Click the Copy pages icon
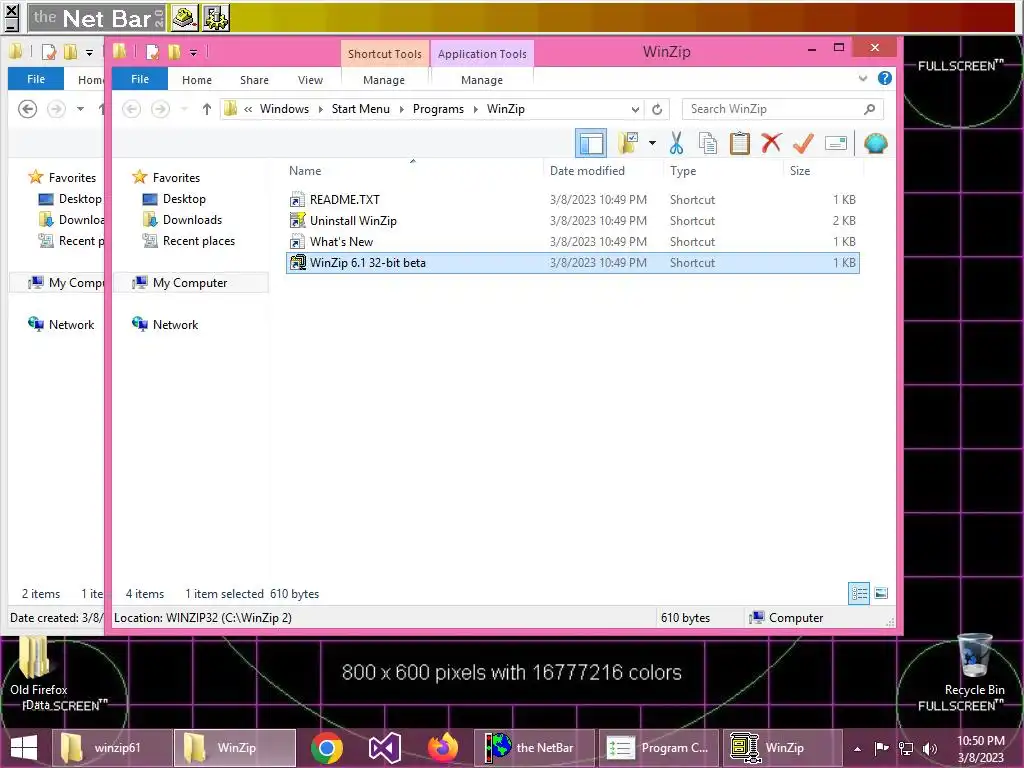Image resolution: width=1024 pixels, height=768 pixels. pyautogui.click(x=708, y=143)
